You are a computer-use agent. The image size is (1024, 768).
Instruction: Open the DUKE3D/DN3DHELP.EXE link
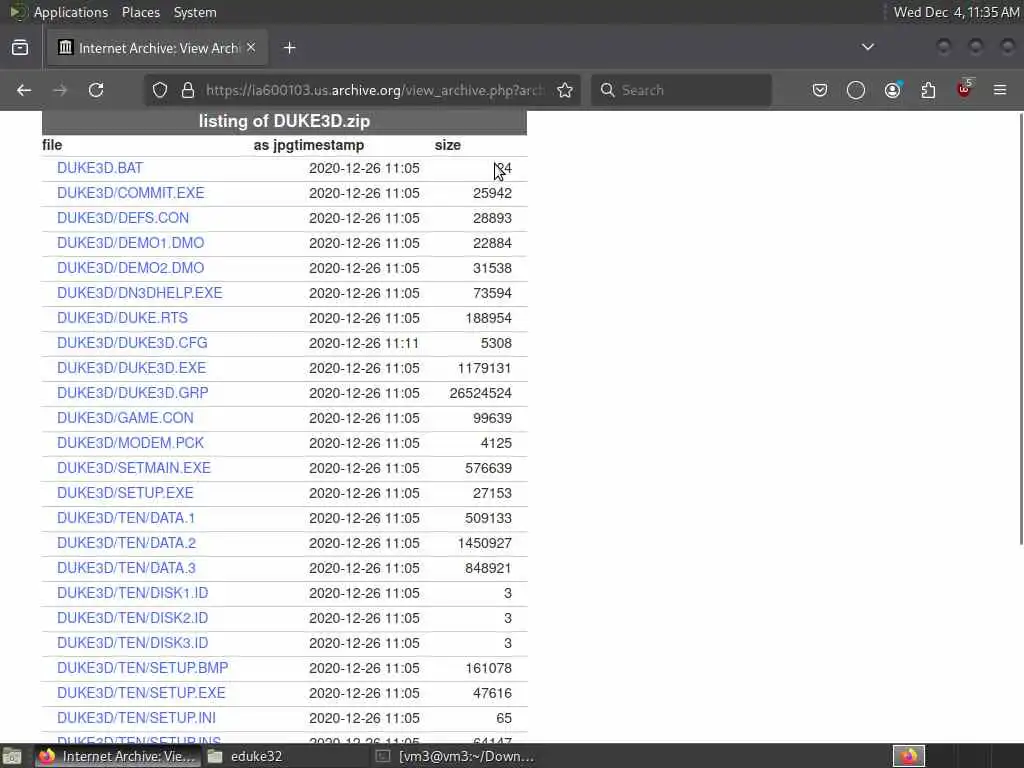pyautogui.click(x=140, y=293)
